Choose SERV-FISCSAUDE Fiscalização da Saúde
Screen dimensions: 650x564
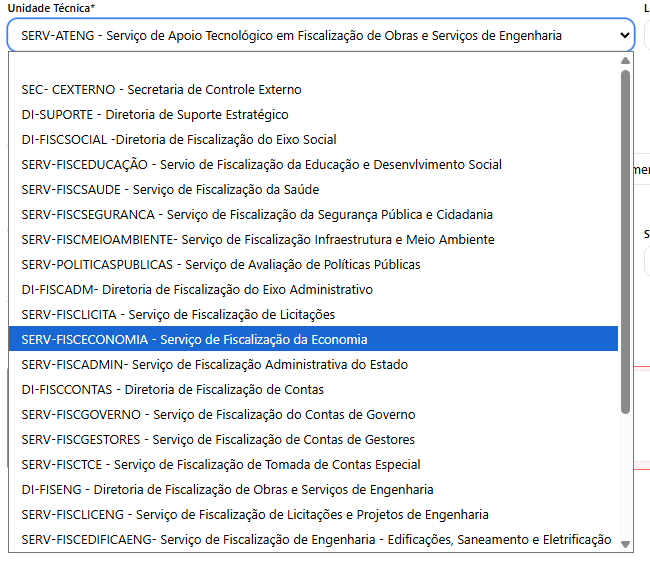(x=170, y=190)
